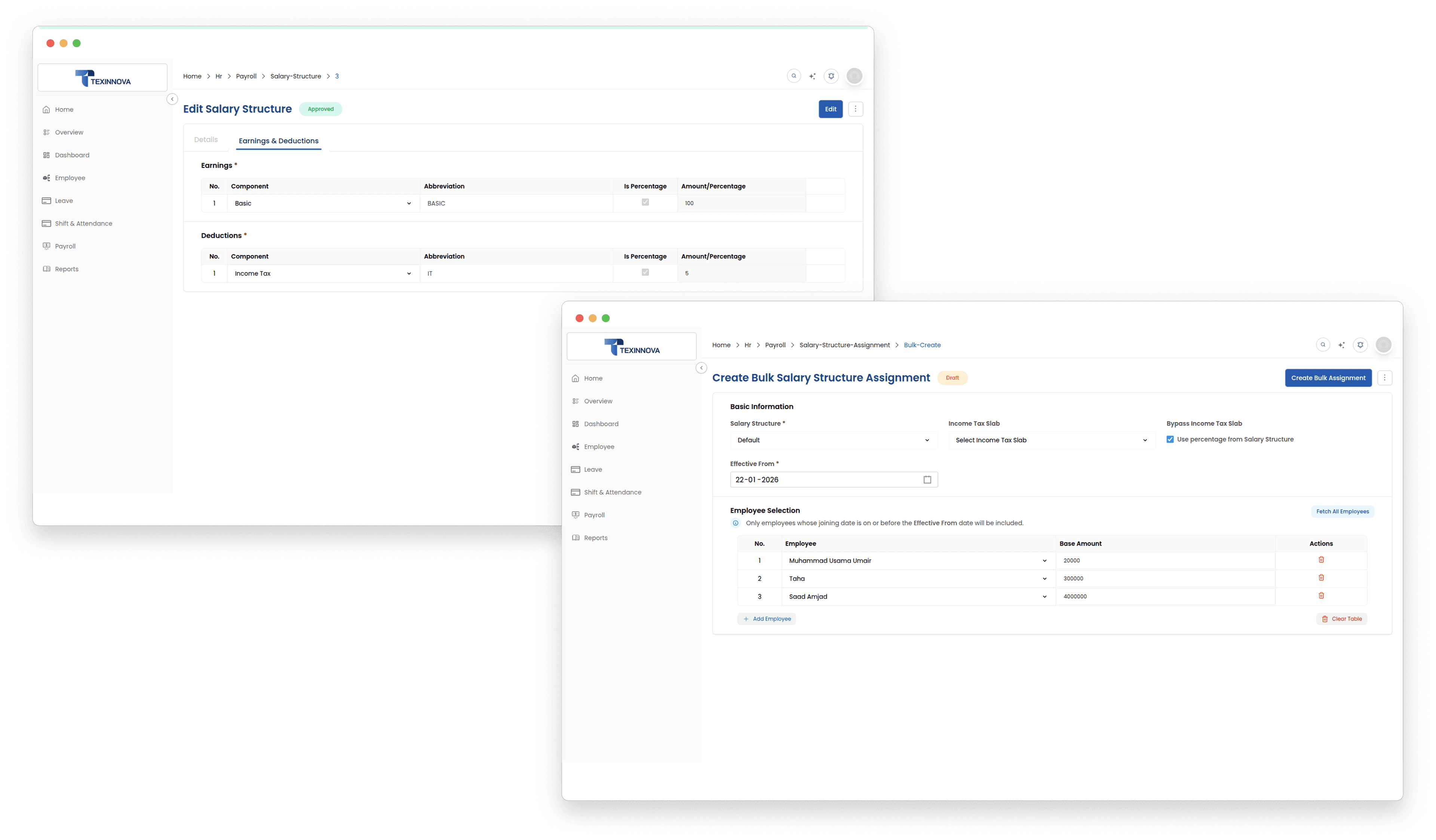Viewport: 1436px width, 840px height.
Task: Switch to the Details tab
Action: [x=206, y=139]
